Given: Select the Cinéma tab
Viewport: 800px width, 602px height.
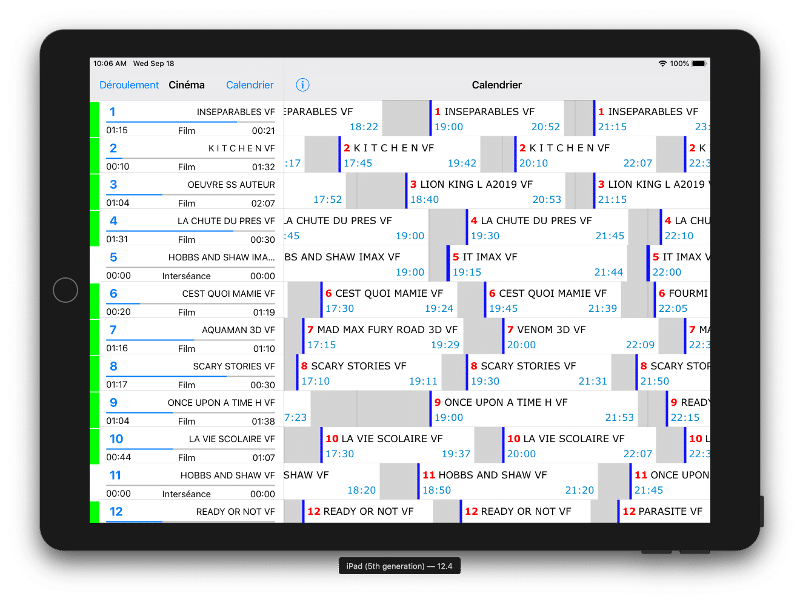Looking at the screenshot, I should tap(186, 85).
